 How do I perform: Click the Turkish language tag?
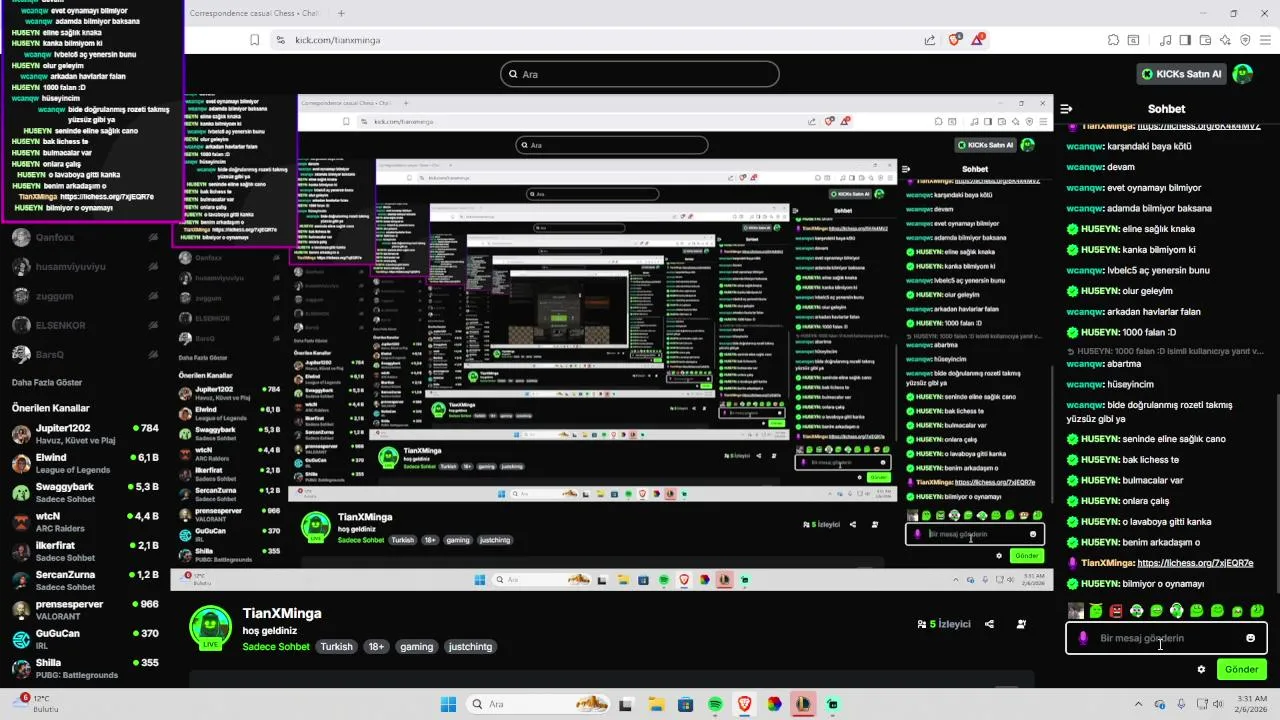pos(337,647)
